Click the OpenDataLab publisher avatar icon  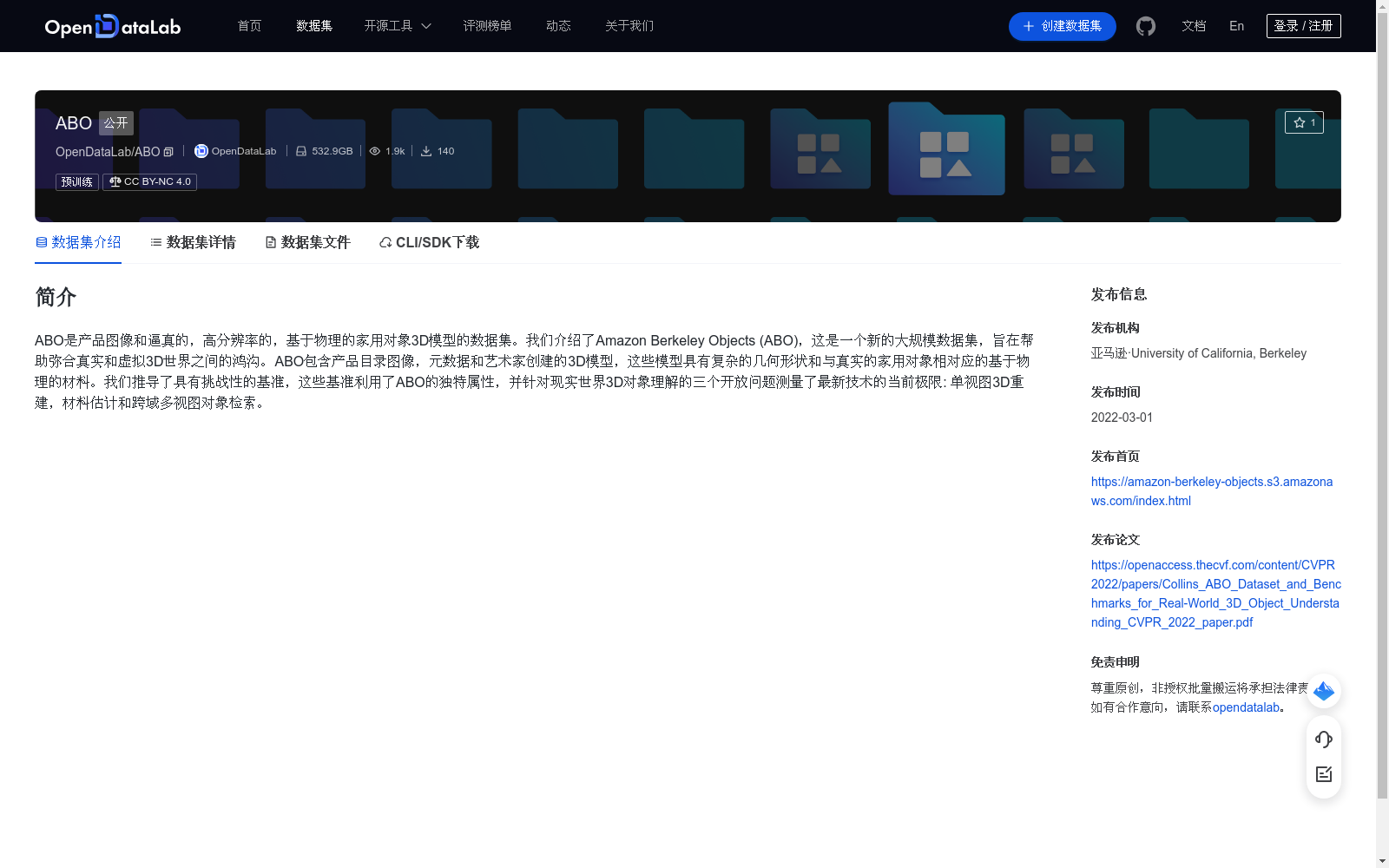click(201, 151)
